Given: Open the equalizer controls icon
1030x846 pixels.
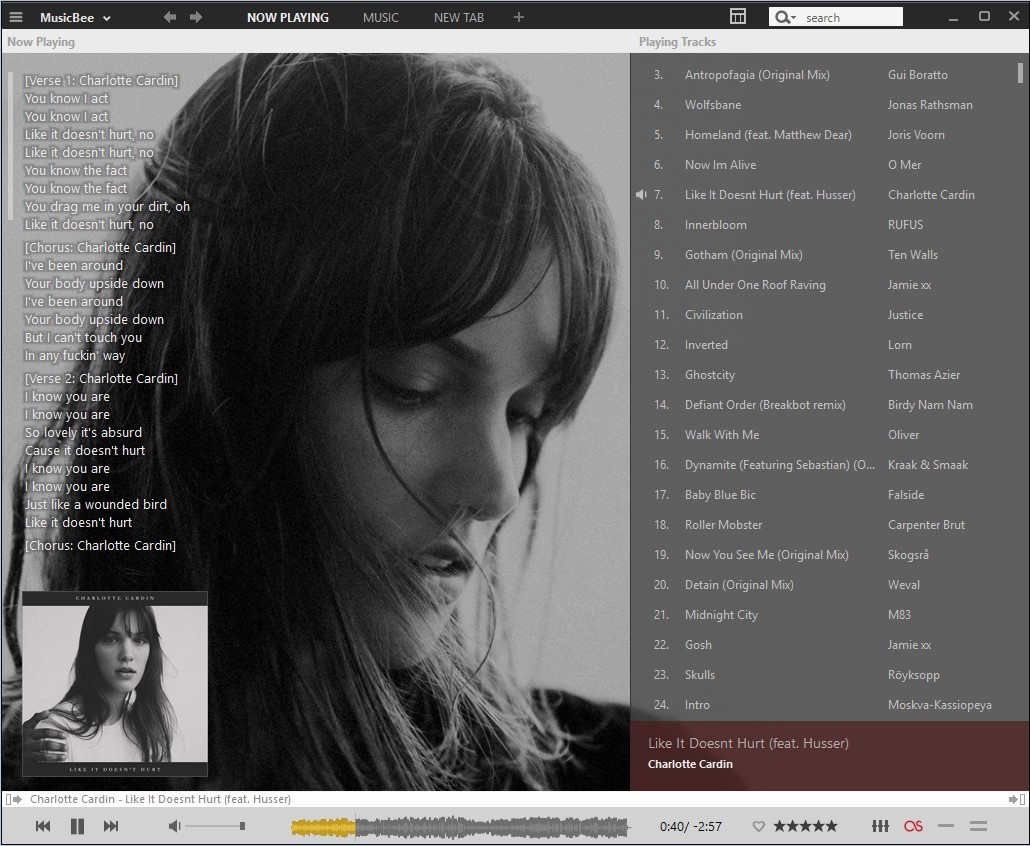Looking at the screenshot, I should 880,826.
